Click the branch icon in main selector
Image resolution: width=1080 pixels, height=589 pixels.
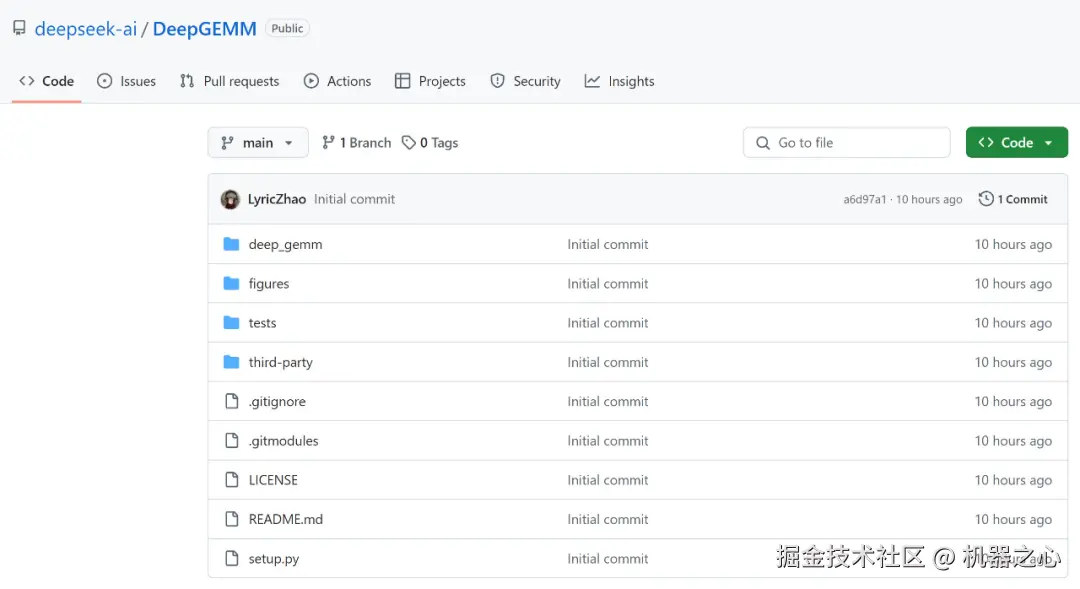(x=227, y=143)
